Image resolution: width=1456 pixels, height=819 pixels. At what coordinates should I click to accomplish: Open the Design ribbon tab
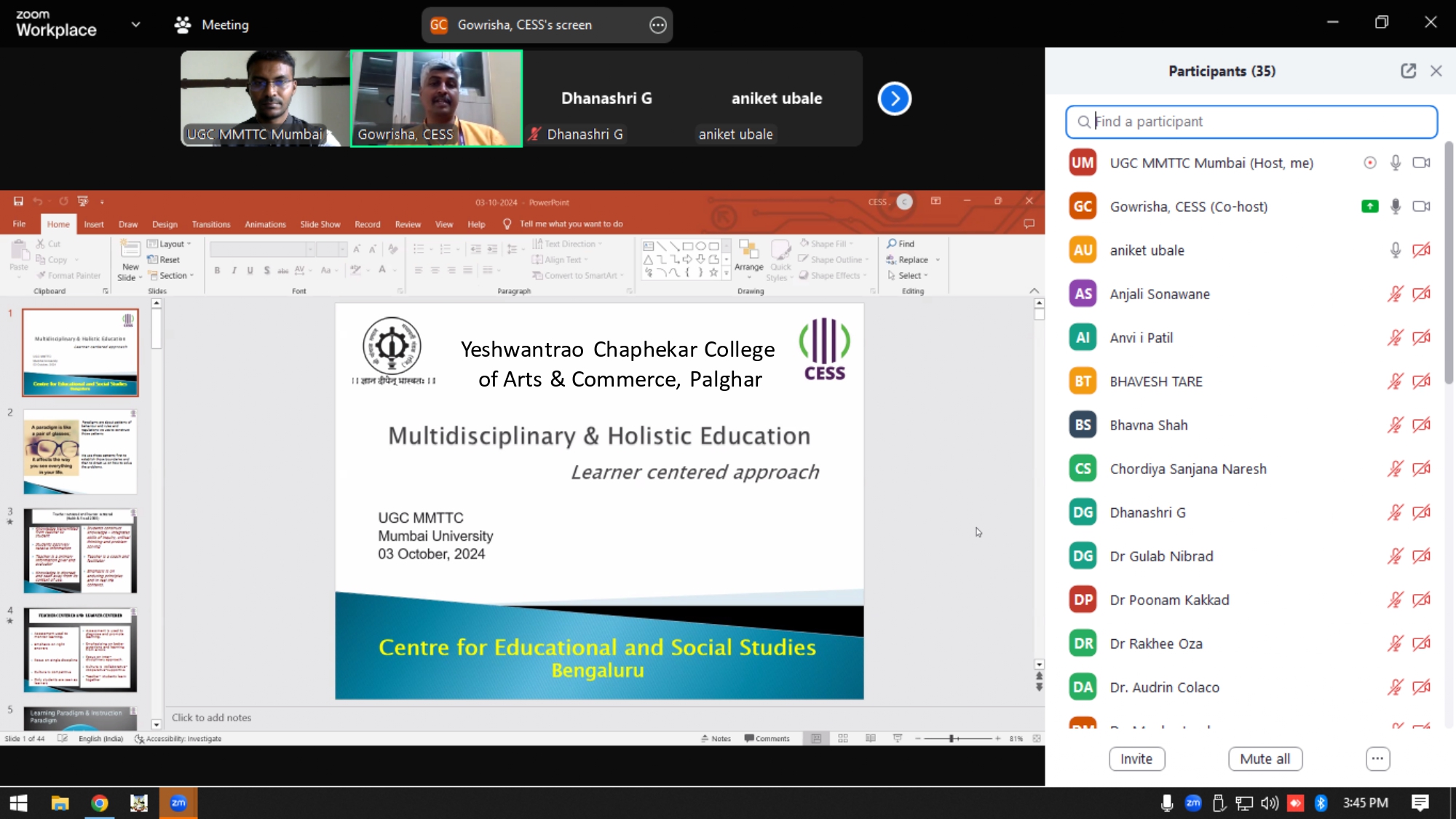coord(165,224)
